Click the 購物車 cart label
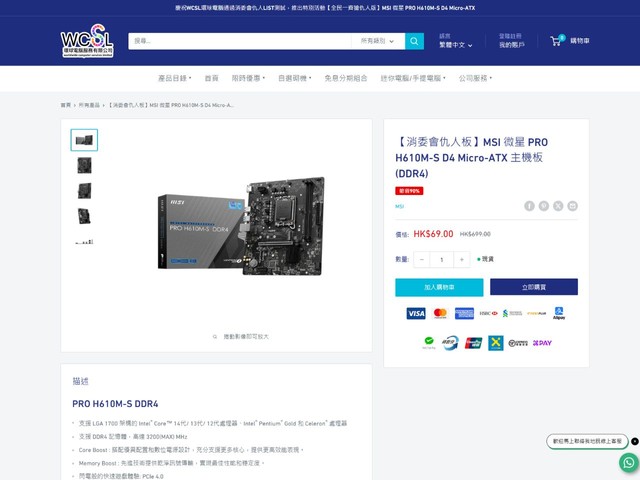 580,41
